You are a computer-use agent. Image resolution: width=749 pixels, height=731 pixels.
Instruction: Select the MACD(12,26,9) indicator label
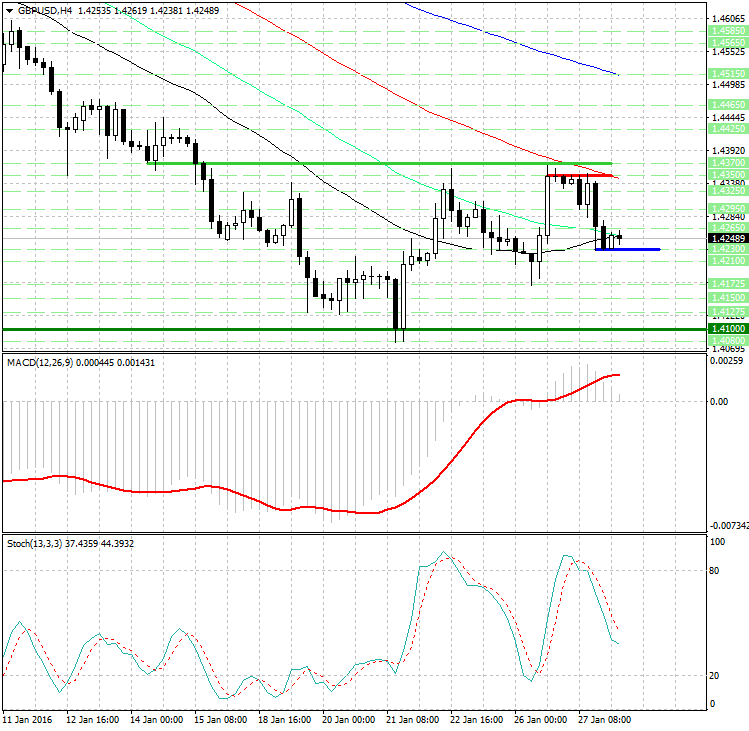[x=40, y=363]
